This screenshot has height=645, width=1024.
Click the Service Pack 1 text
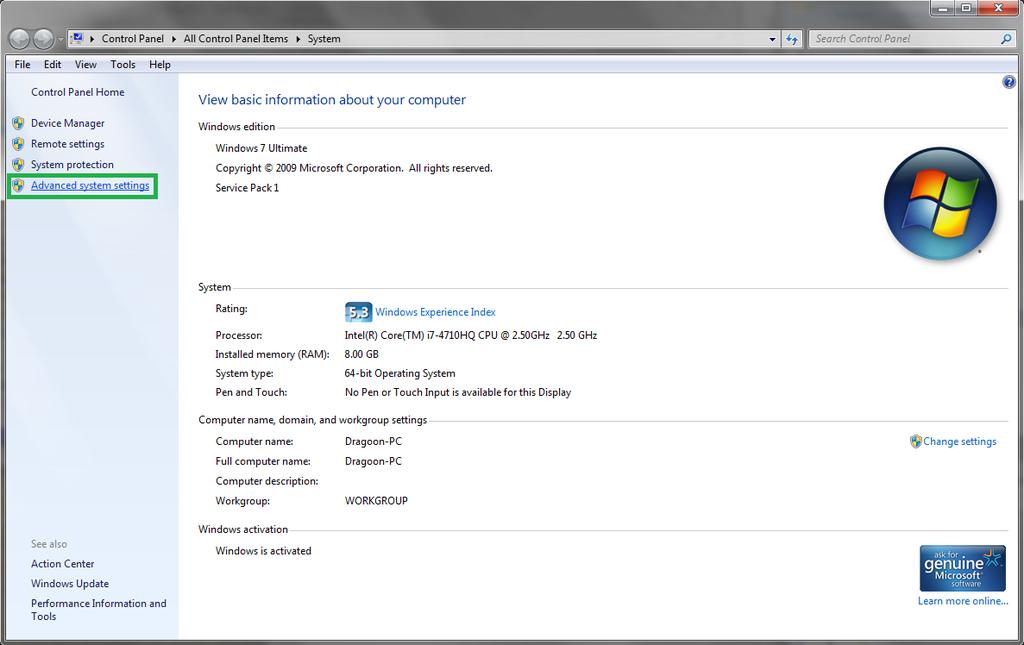pyautogui.click(x=247, y=187)
